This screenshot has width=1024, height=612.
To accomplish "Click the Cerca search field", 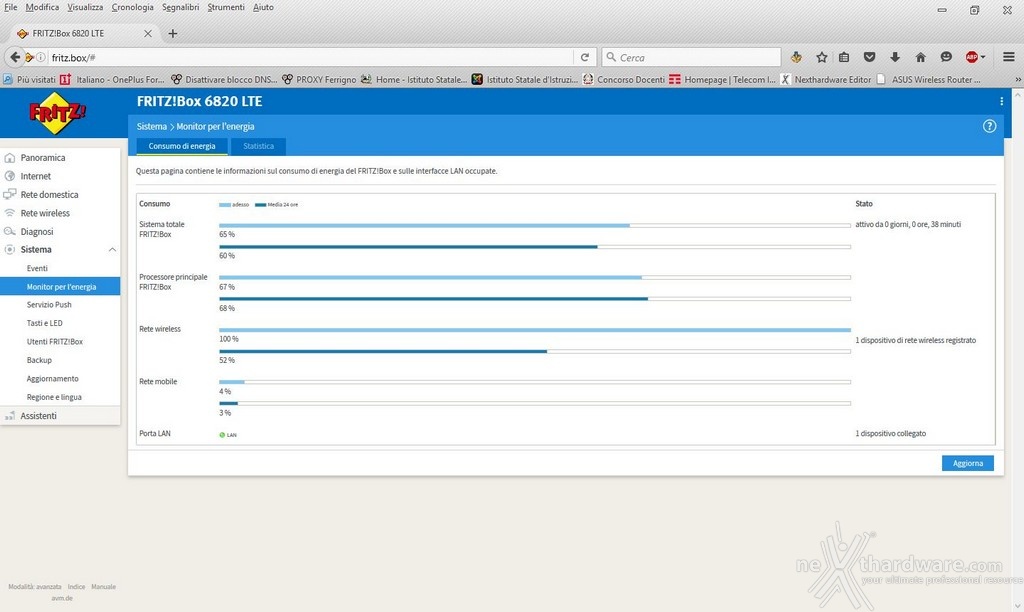I will 691,57.
